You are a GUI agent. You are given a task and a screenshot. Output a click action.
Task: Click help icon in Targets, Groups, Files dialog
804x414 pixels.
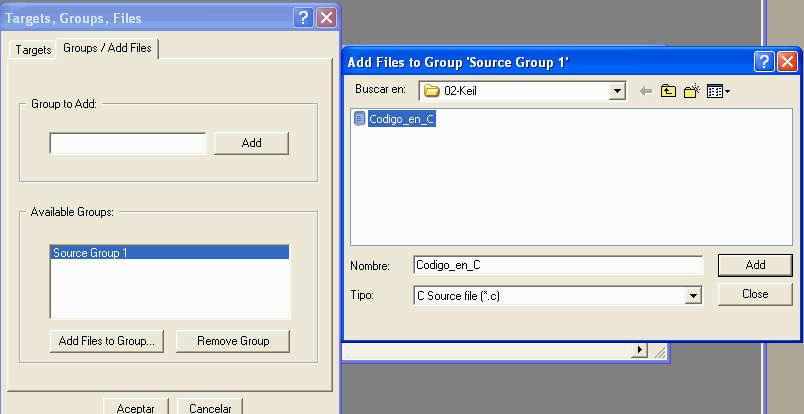pyautogui.click(x=304, y=17)
